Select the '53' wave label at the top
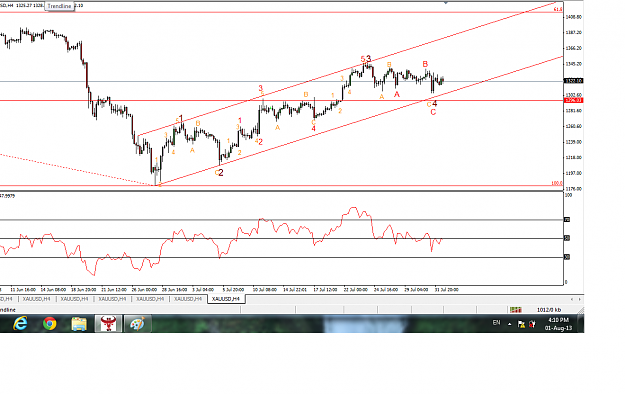The width and height of the screenshot is (625, 394). (366, 59)
